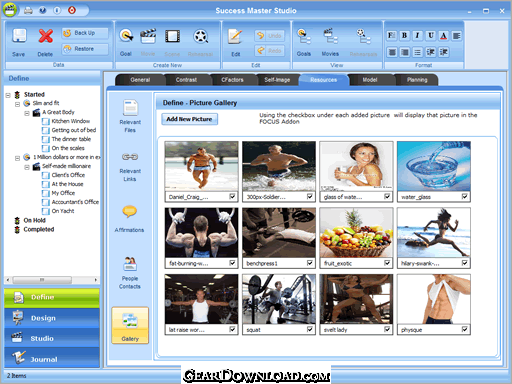
Task: Toggle the squat picture checkbox
Action: coord(310,329)
